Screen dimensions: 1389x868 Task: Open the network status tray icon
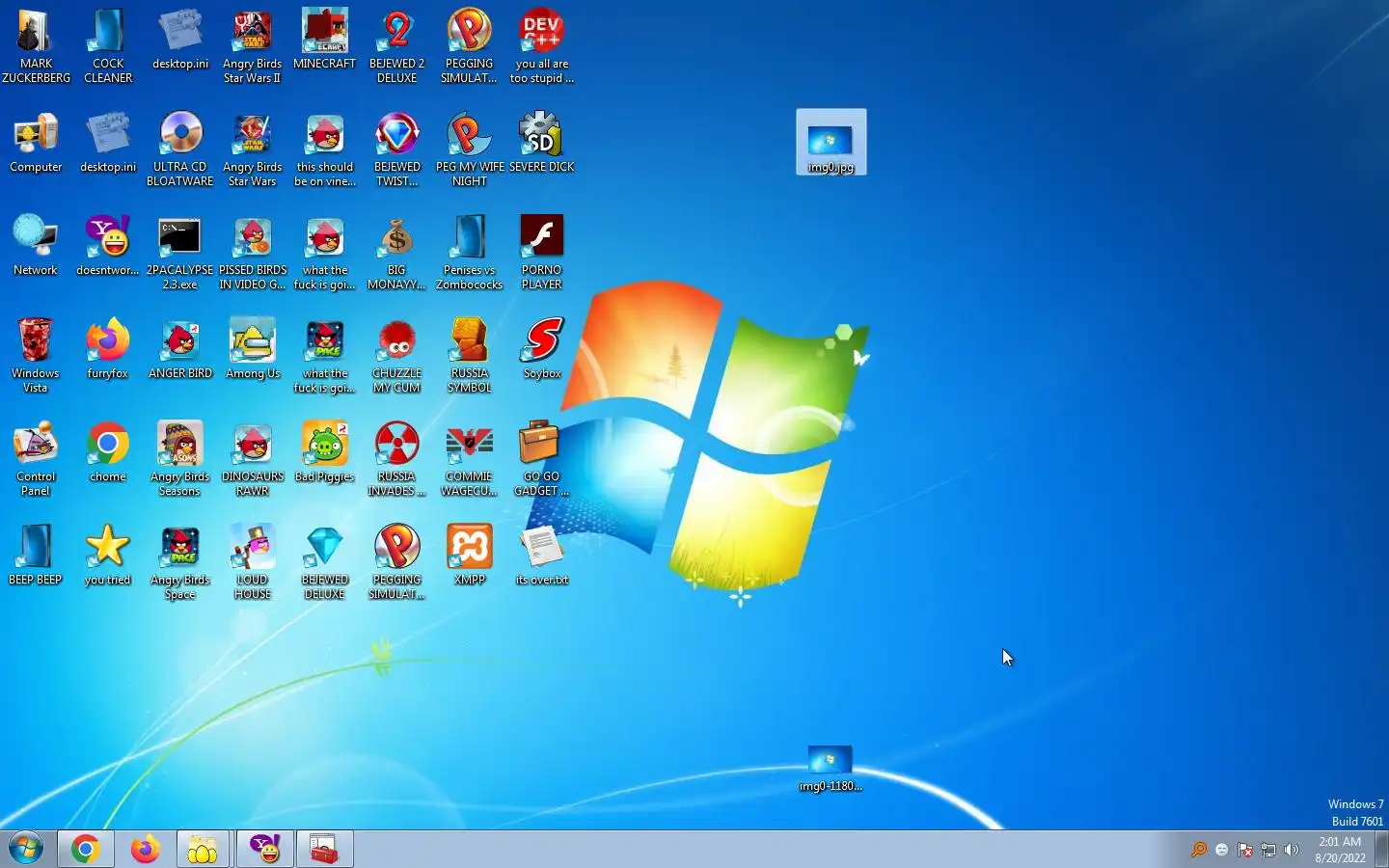point(1268,850)
